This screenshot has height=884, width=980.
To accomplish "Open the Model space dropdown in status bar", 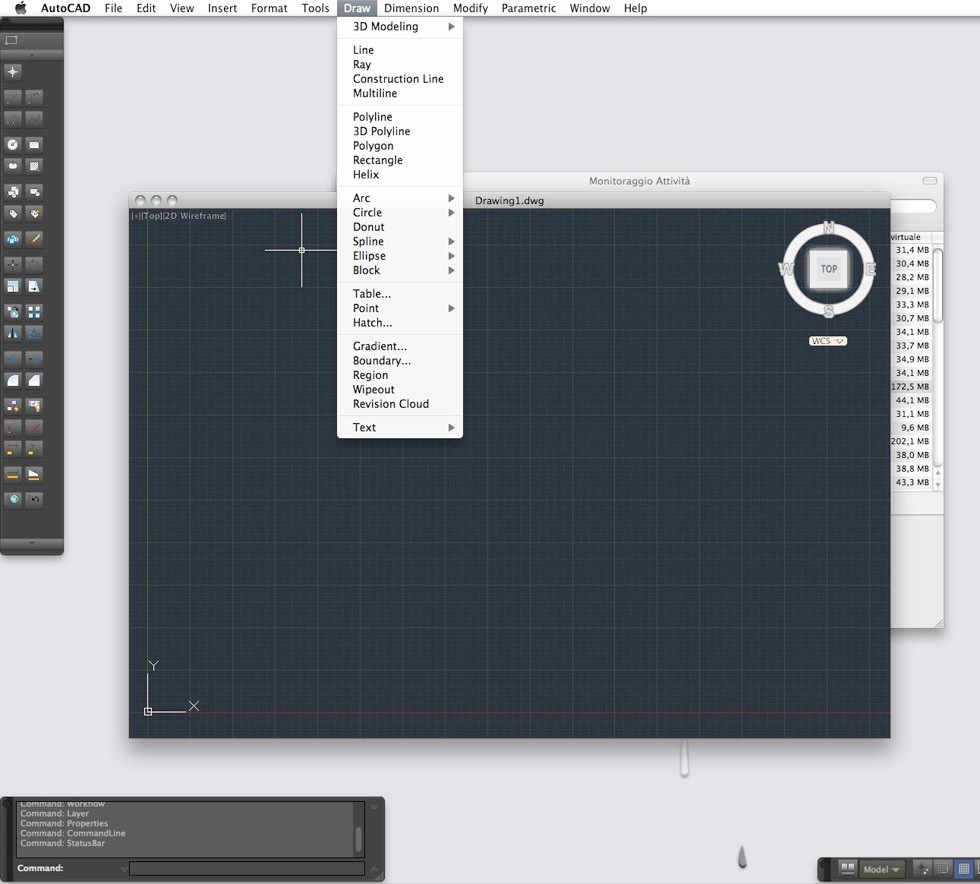I will pos(883,869).
